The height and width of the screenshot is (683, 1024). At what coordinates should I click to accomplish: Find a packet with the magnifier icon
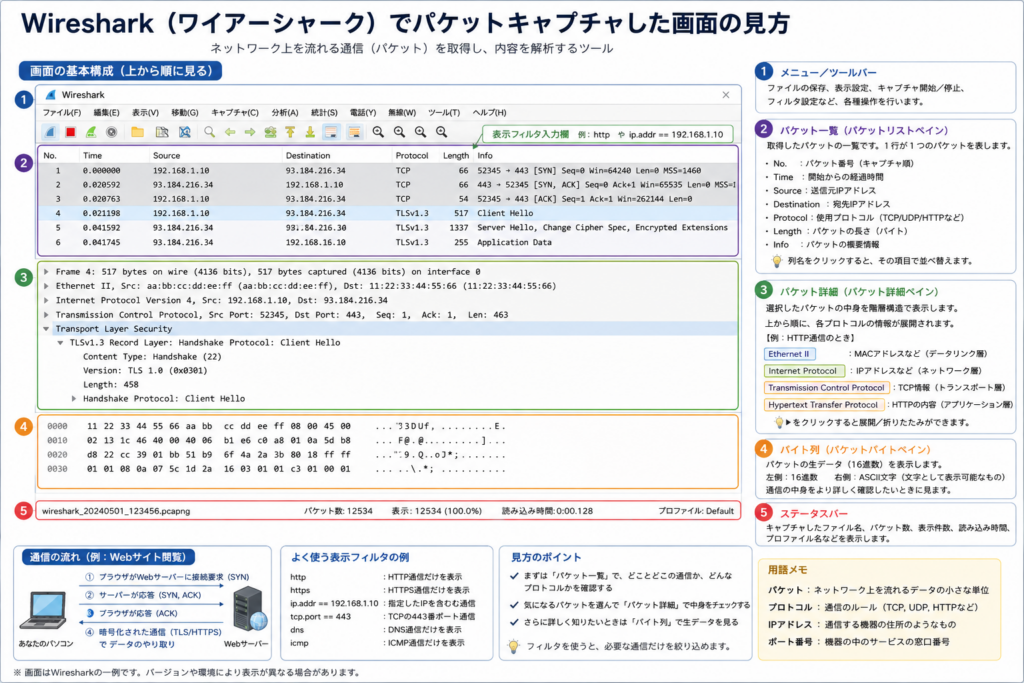[209, 132]
